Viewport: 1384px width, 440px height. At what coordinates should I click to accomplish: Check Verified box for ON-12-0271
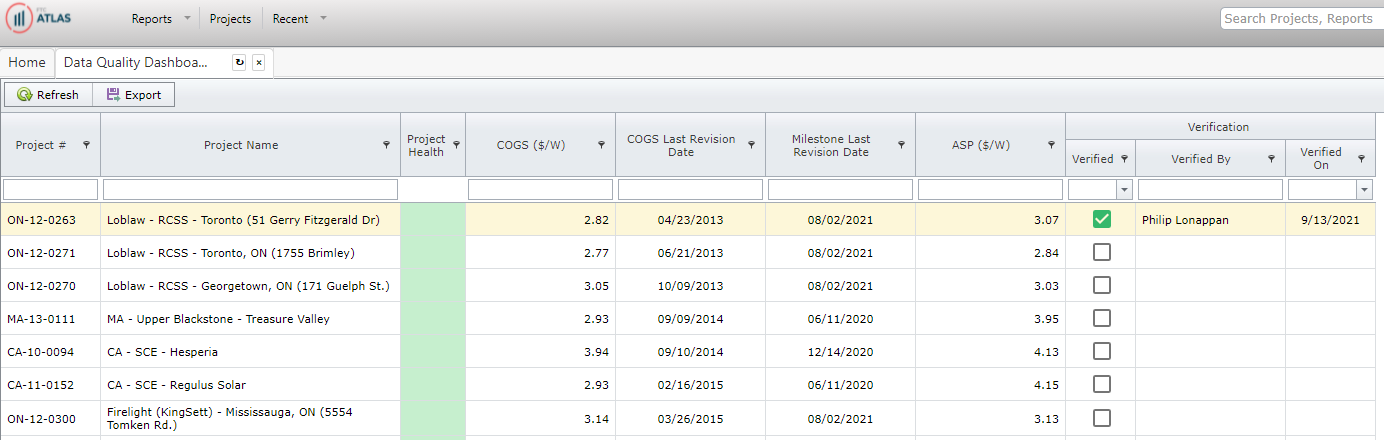point(1101,252)
